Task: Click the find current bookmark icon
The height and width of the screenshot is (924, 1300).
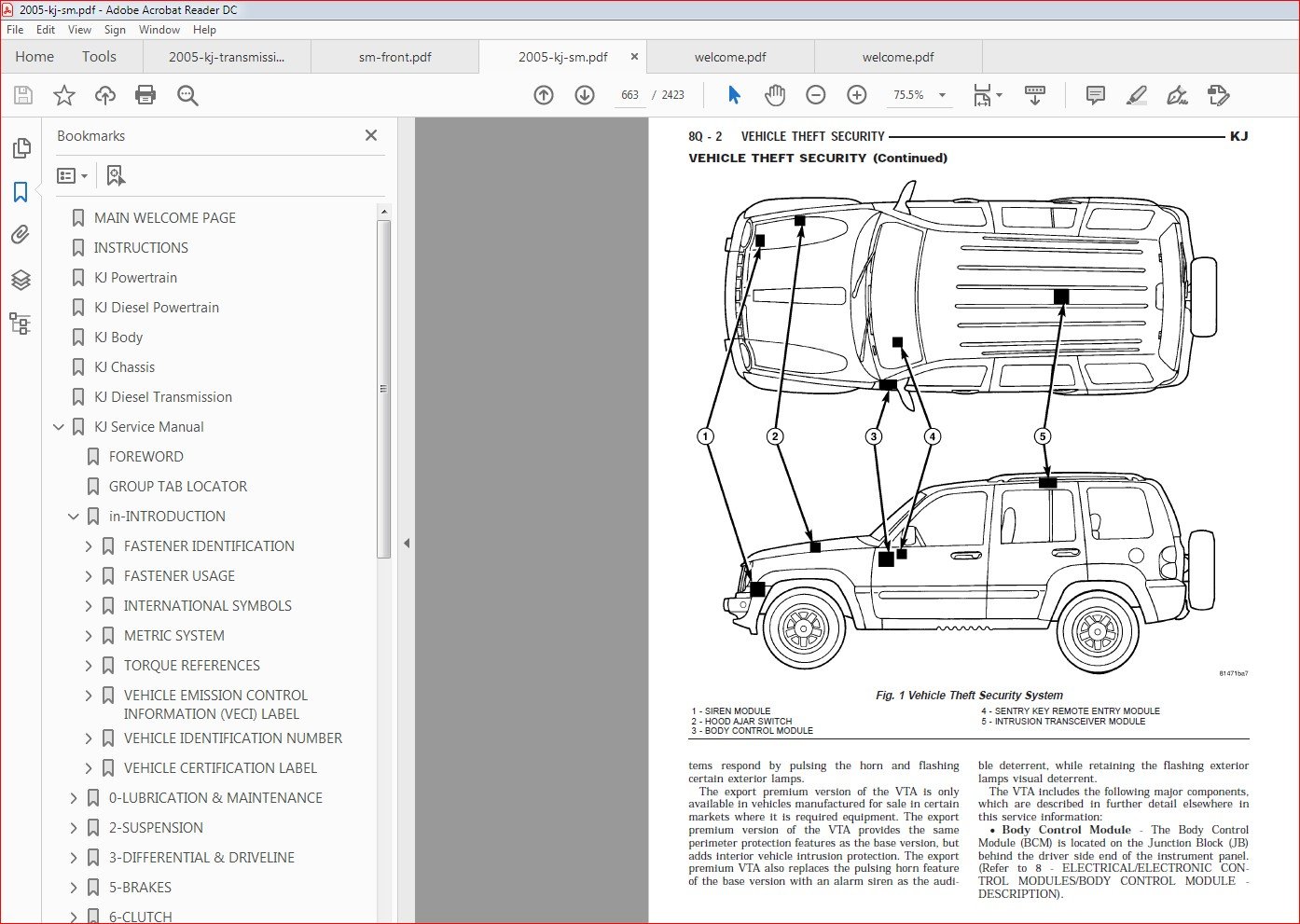Action: click(x=116, y=175)
